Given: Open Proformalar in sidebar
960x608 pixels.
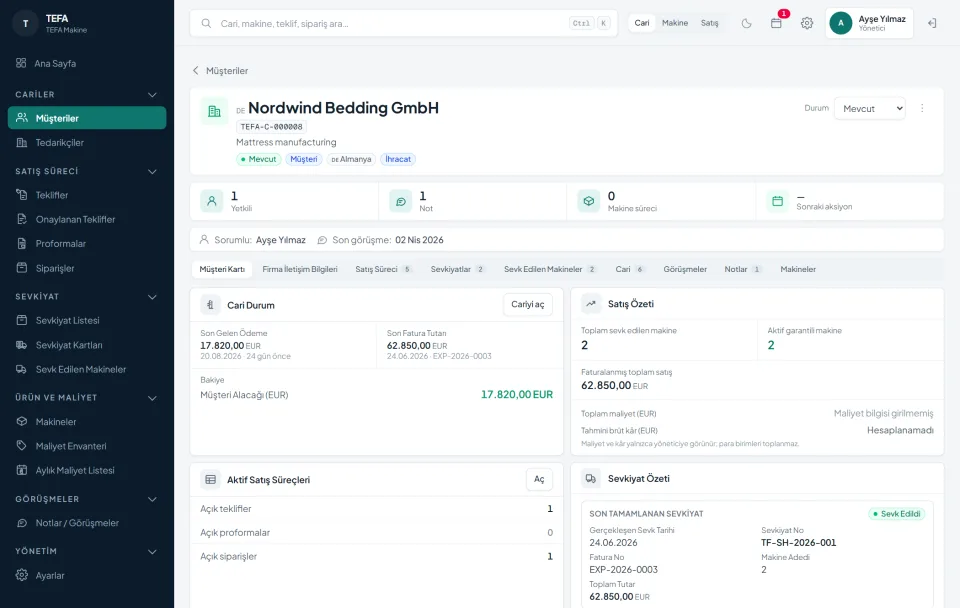Looking at the screenshot, I should [87, 244].
